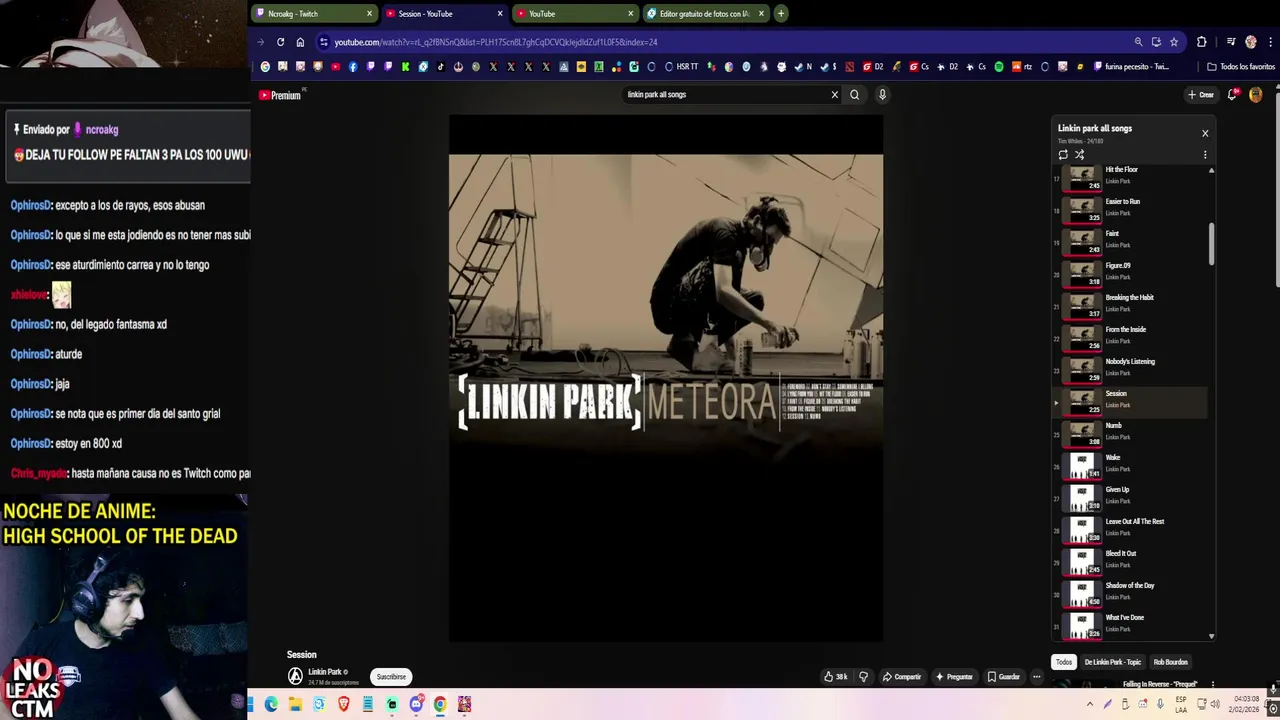
Task: Like the video (38 k)
Action: click(835, 677)
